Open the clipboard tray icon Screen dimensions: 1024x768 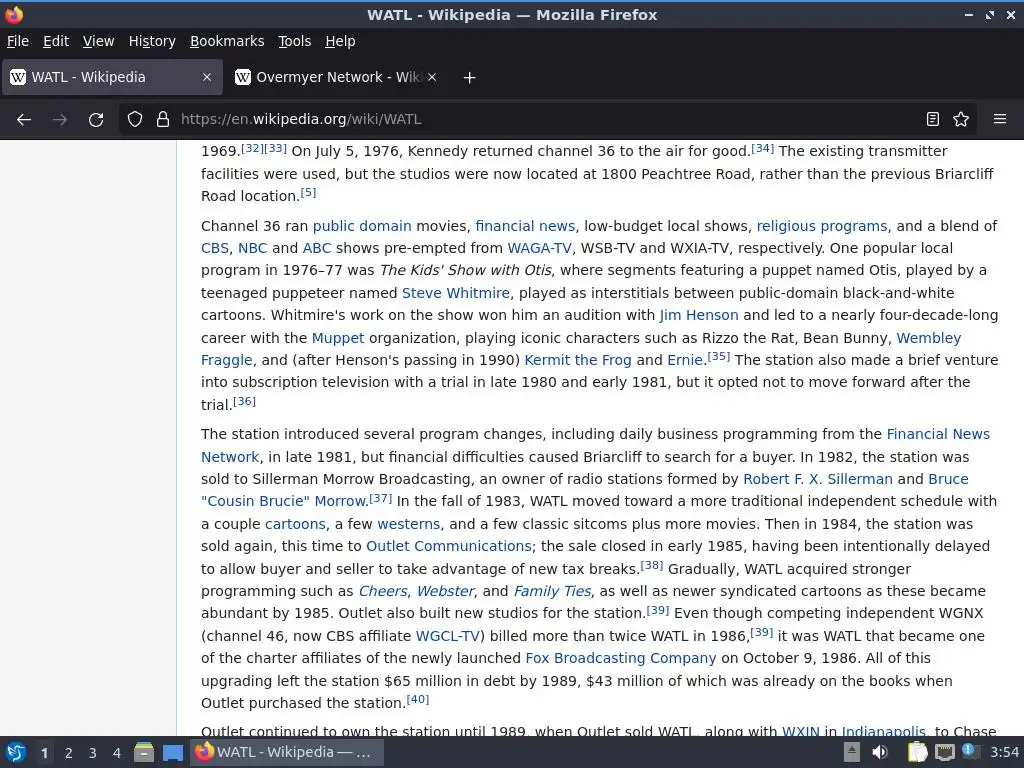[917, 752]
